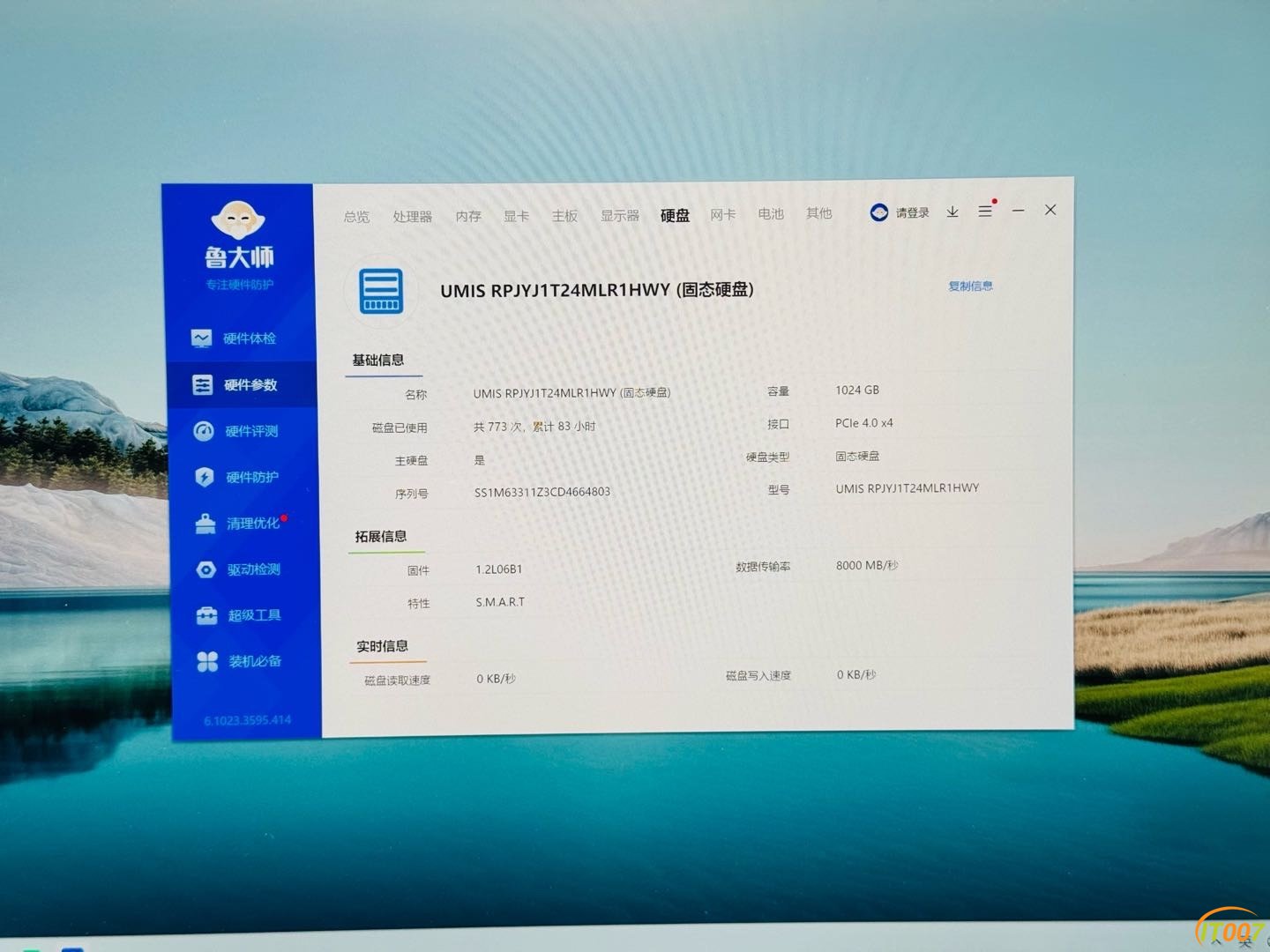The width and height of the screenshot is (1270, 952).
Task: Click the 基础信息 section header
Action: click(x=378, y=360)
